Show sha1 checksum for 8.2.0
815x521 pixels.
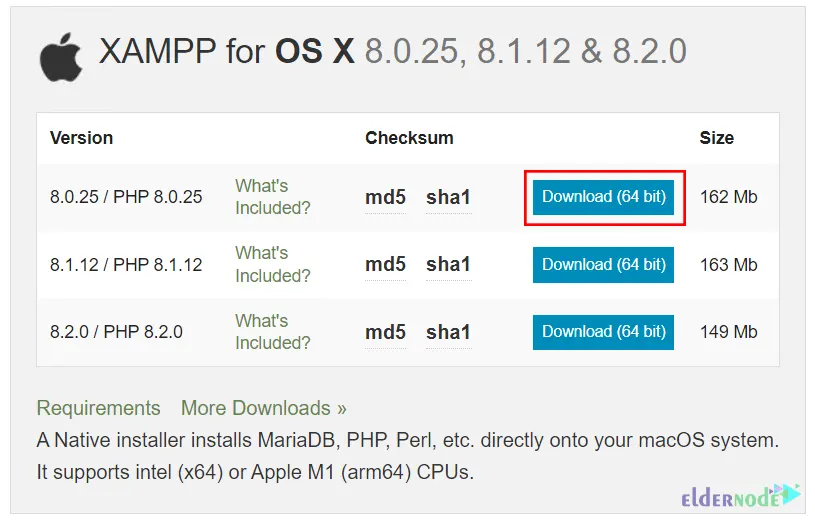449,332
